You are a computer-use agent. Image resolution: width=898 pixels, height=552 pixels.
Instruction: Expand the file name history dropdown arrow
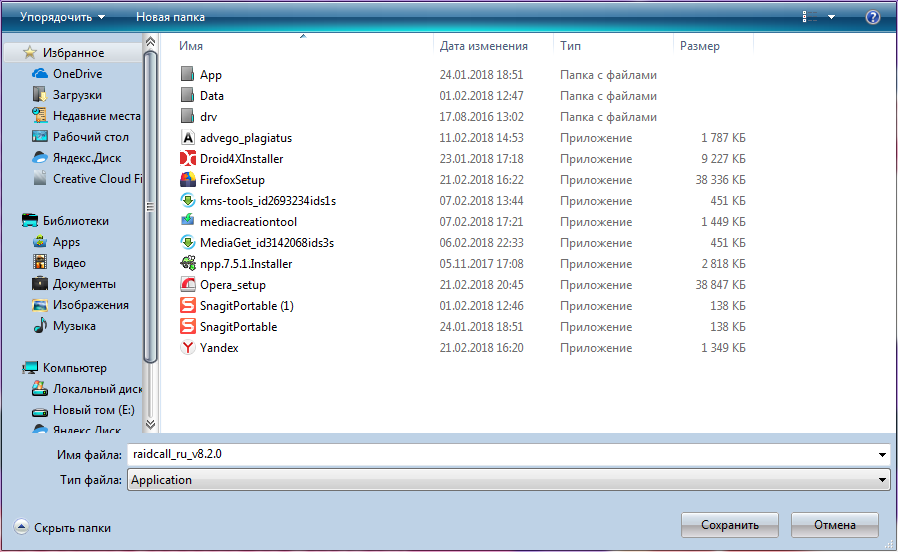pyautogui.click(x=882, y=455)
